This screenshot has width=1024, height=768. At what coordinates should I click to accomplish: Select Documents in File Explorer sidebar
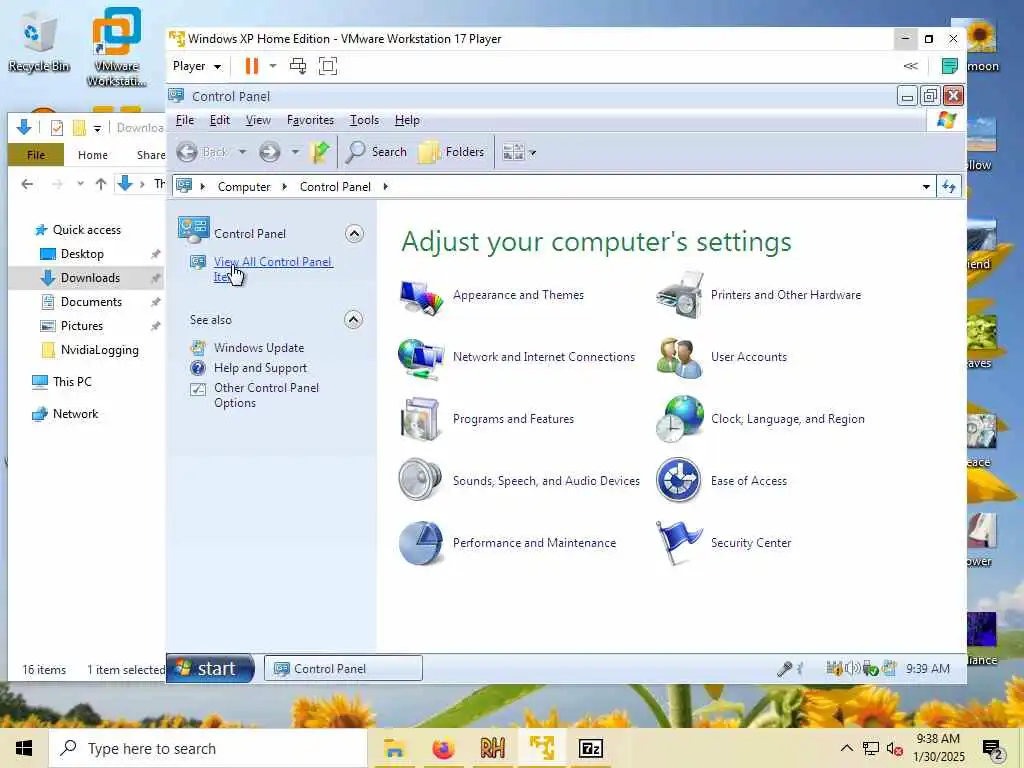(x=91, y=302)
